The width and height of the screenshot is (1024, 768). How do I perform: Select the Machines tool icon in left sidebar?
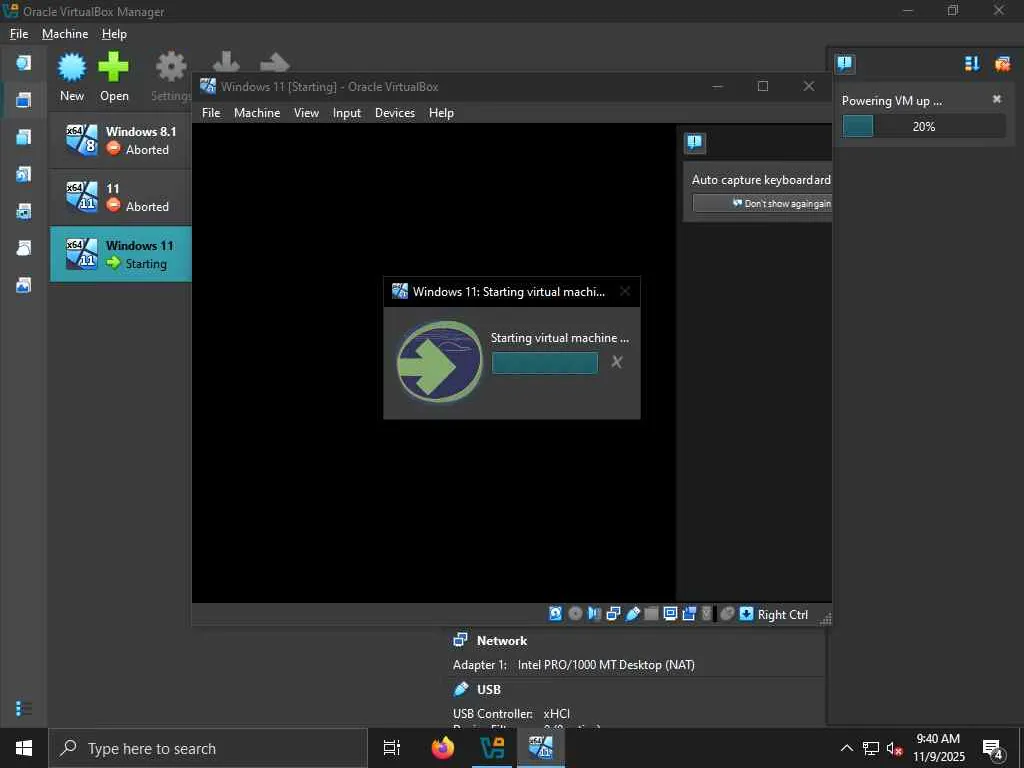(x=24, y=100)
